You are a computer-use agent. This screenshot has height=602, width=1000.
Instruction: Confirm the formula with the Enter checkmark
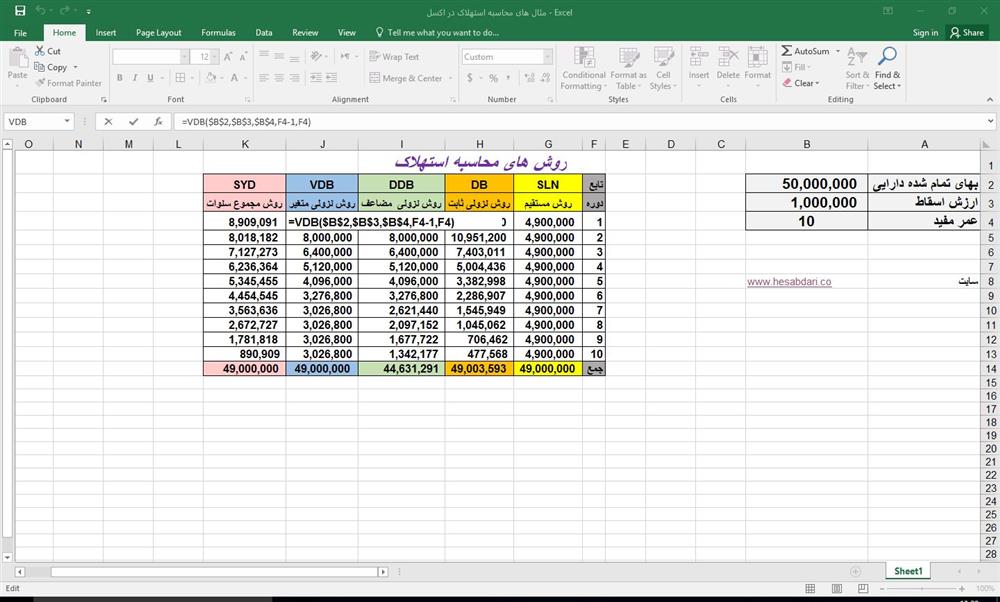pyautogui.click(x=133, y=121)
